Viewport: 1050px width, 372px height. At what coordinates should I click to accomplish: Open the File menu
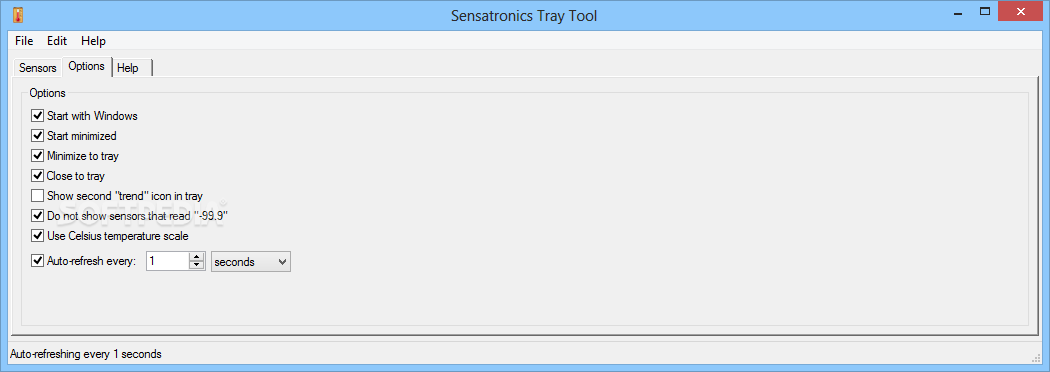point(24,41)
